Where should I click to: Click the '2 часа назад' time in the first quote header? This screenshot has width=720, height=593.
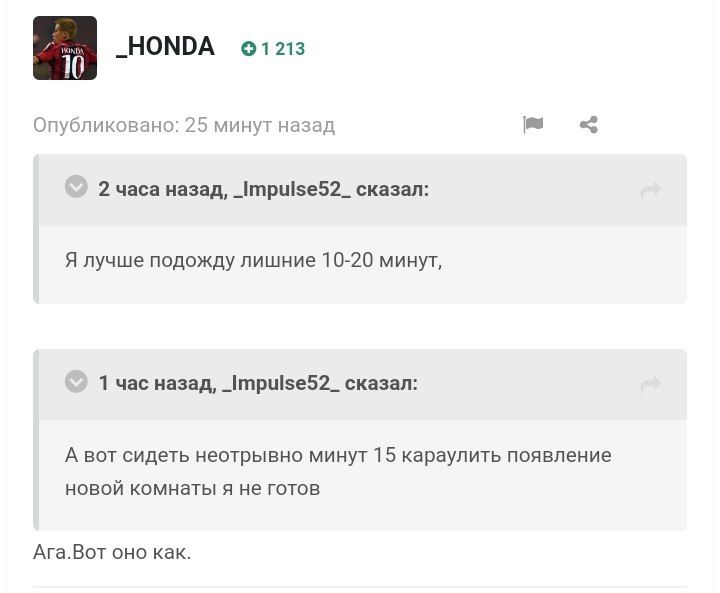(160, 188)
